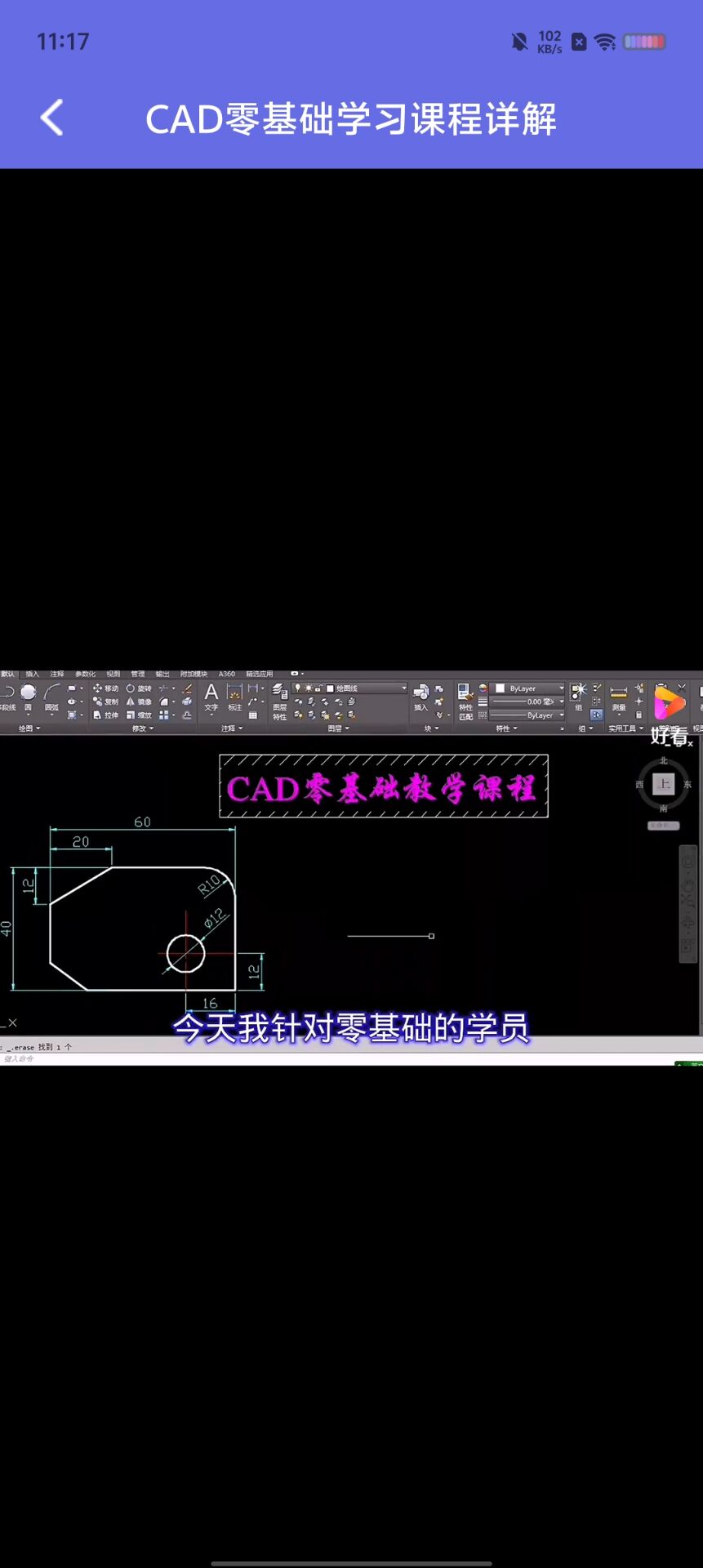Viewport: 703px width, 1568px height.
Task: Choose the Rotate (旋转) modify tool
Action: point(139,688)
